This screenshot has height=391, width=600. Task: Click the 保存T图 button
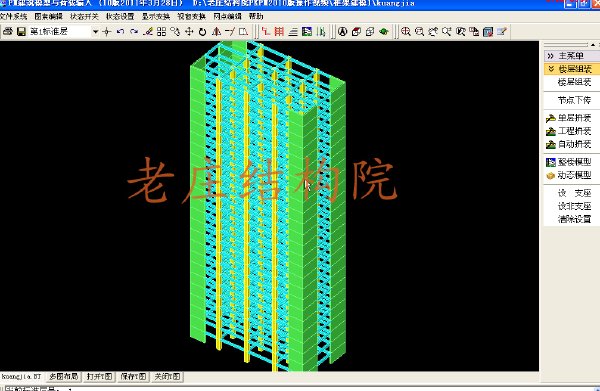tap(133, 376)
